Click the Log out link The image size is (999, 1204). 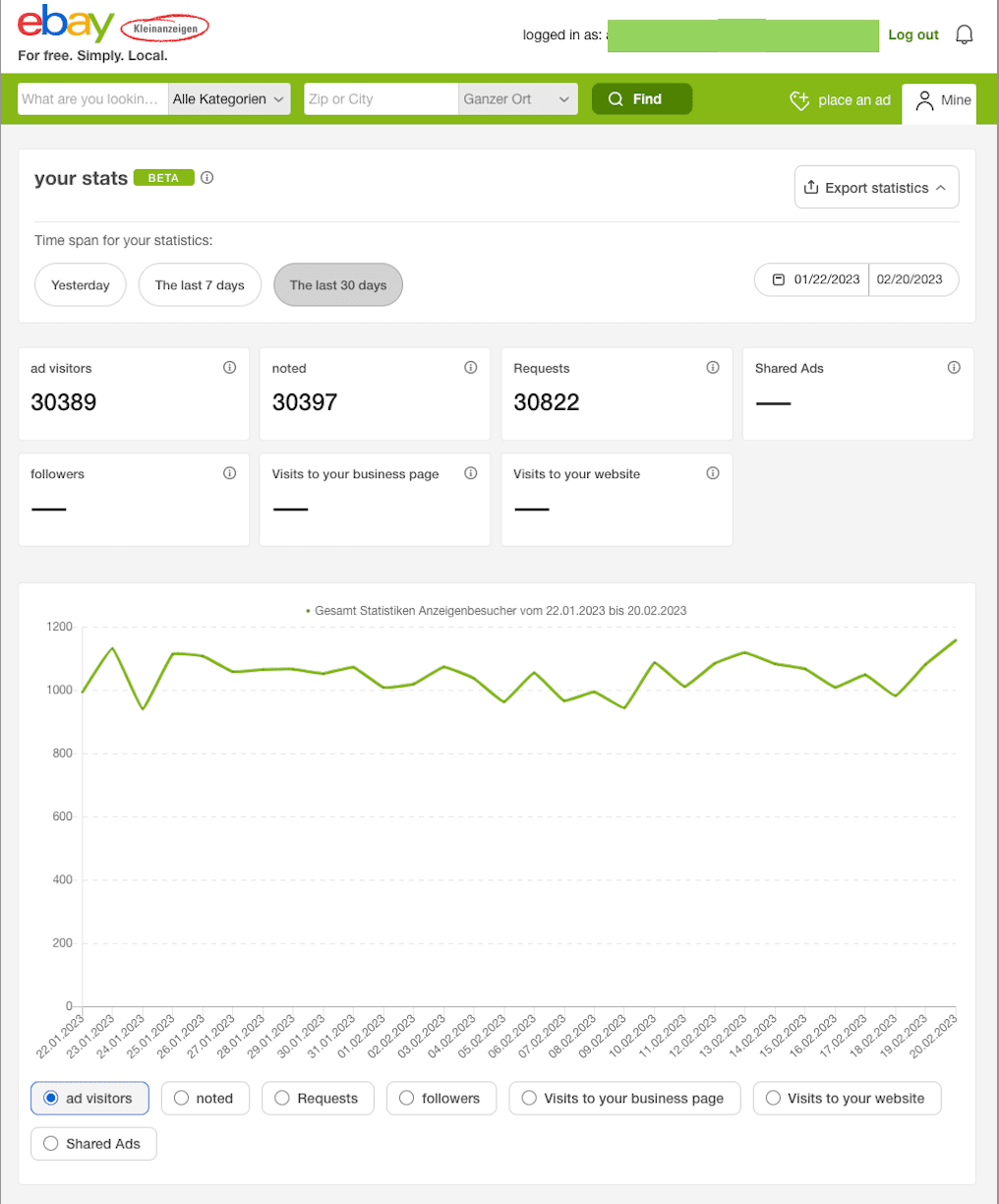913,35
